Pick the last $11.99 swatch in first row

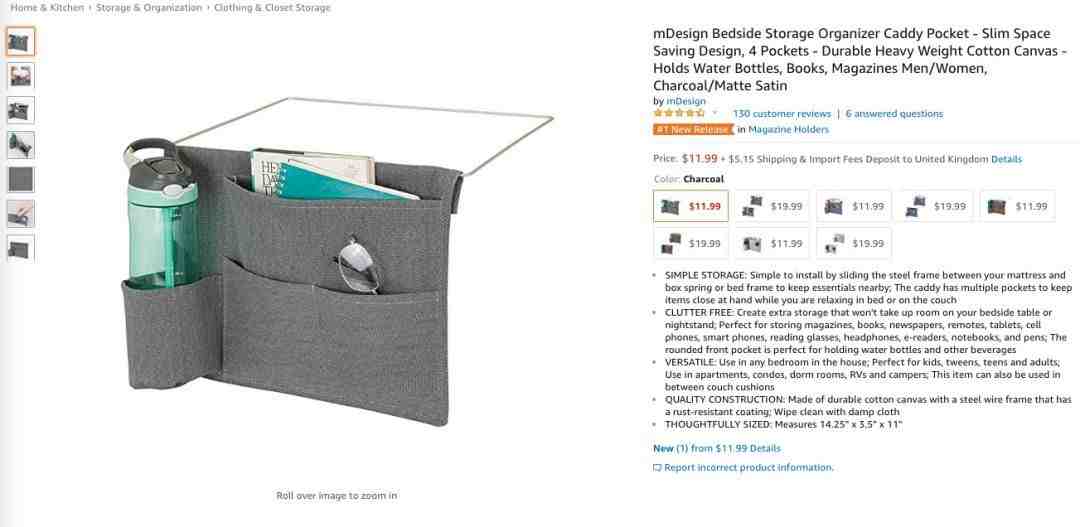[1017, 206]
